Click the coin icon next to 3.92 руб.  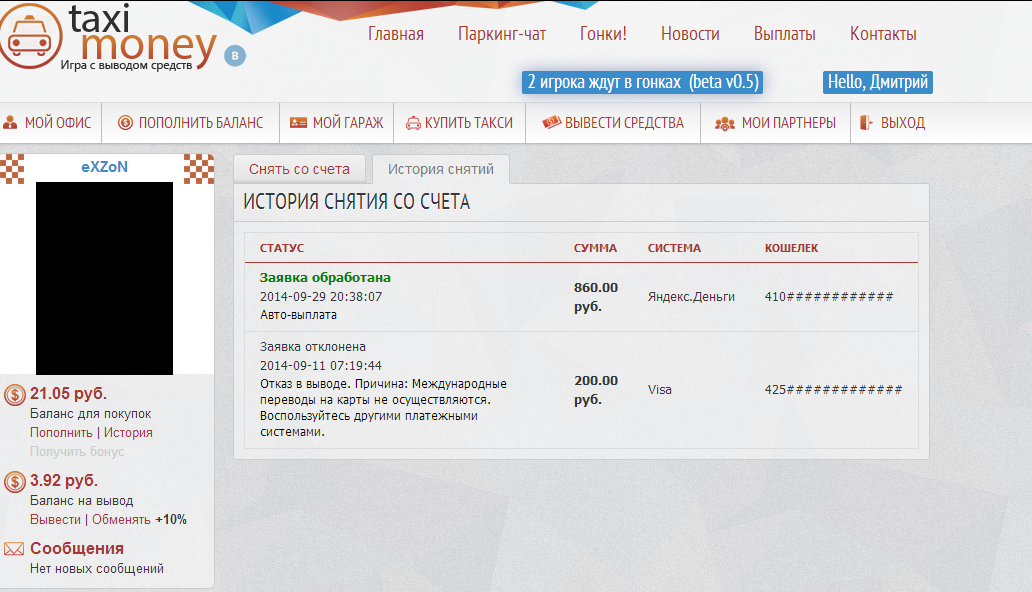[x=14, y=481]
